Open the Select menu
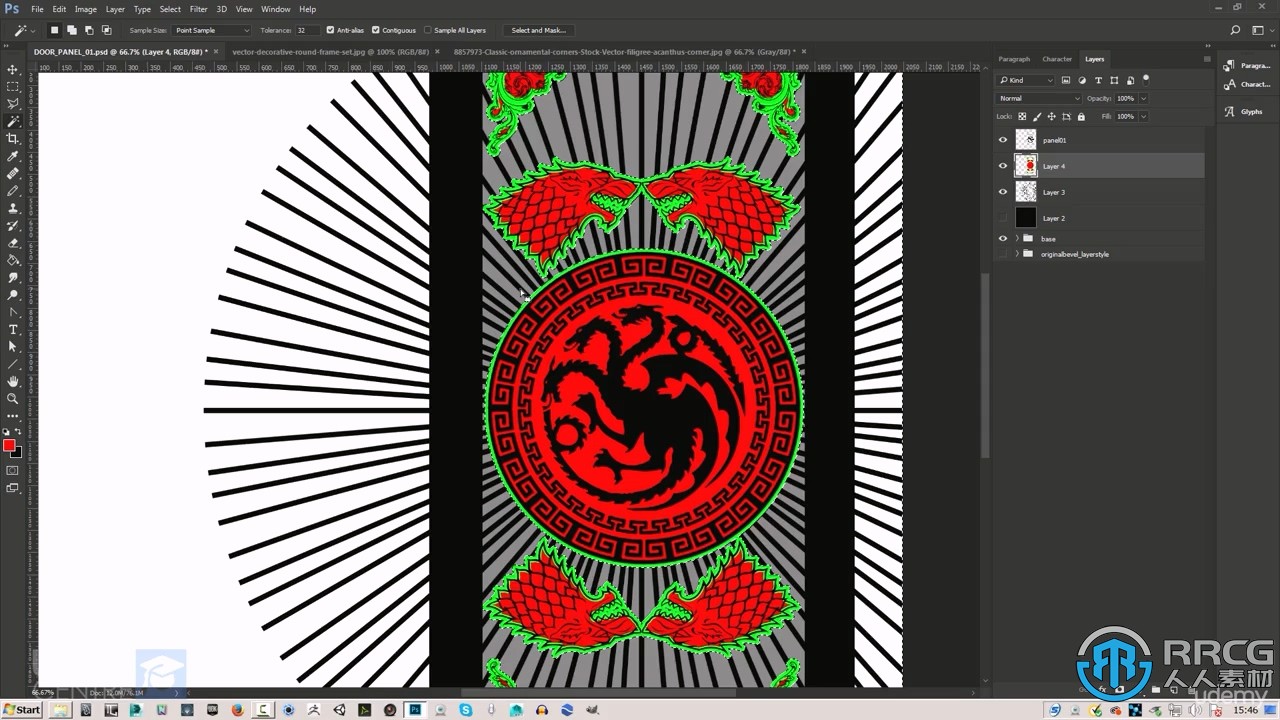The image size is (1280, 720). (x=170, y=9)
